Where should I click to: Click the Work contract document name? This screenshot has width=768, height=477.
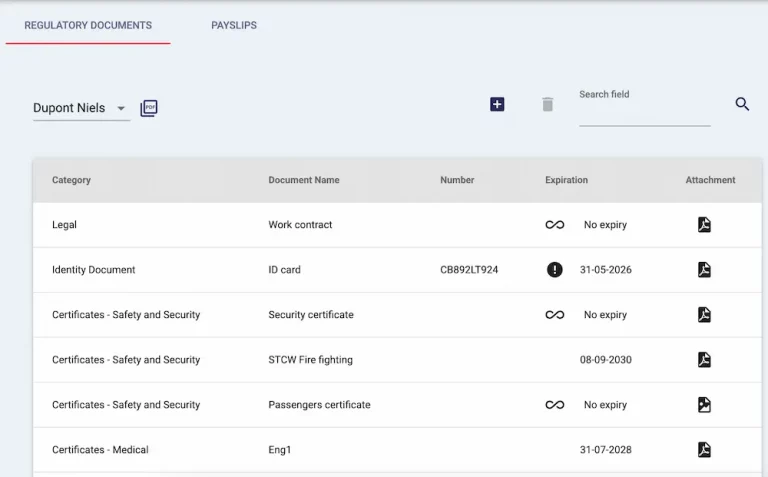(x=300, y=225)
